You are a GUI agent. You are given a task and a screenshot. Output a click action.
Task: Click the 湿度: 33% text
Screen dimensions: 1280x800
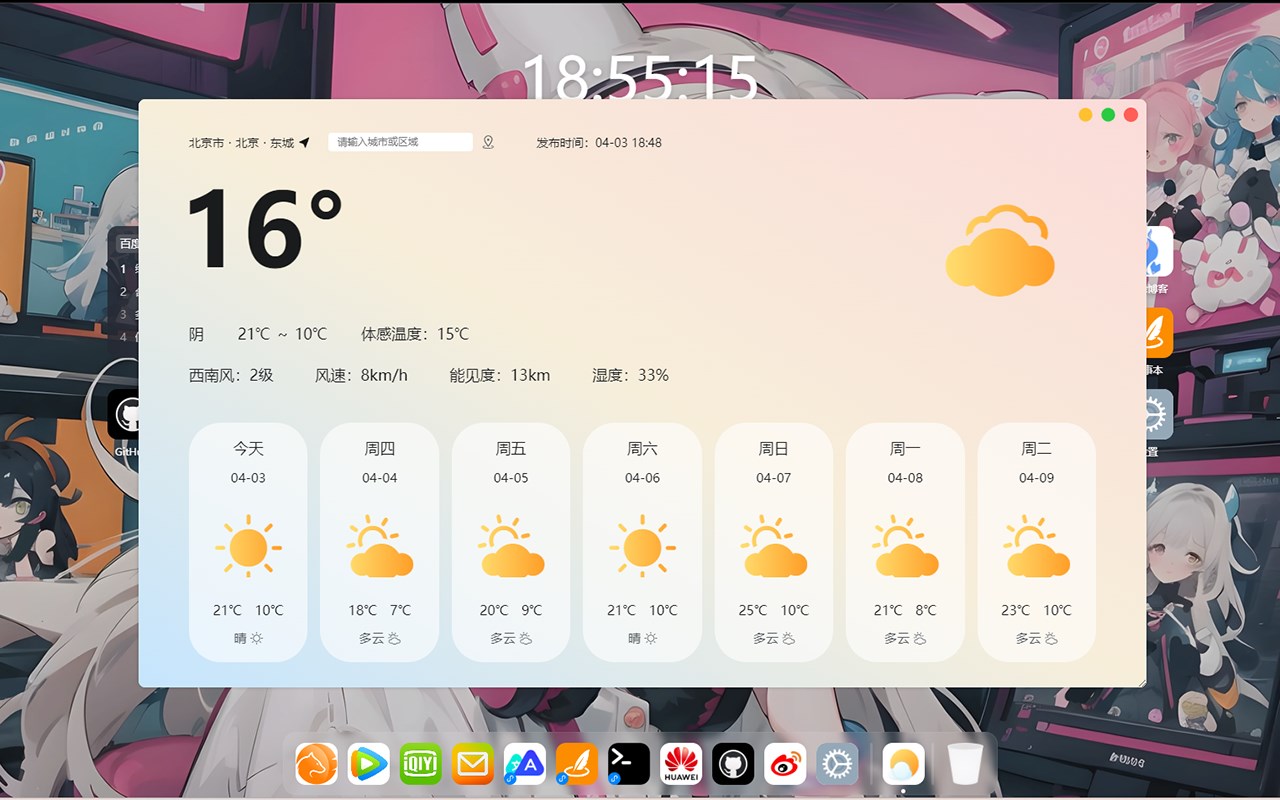(630, 376)
